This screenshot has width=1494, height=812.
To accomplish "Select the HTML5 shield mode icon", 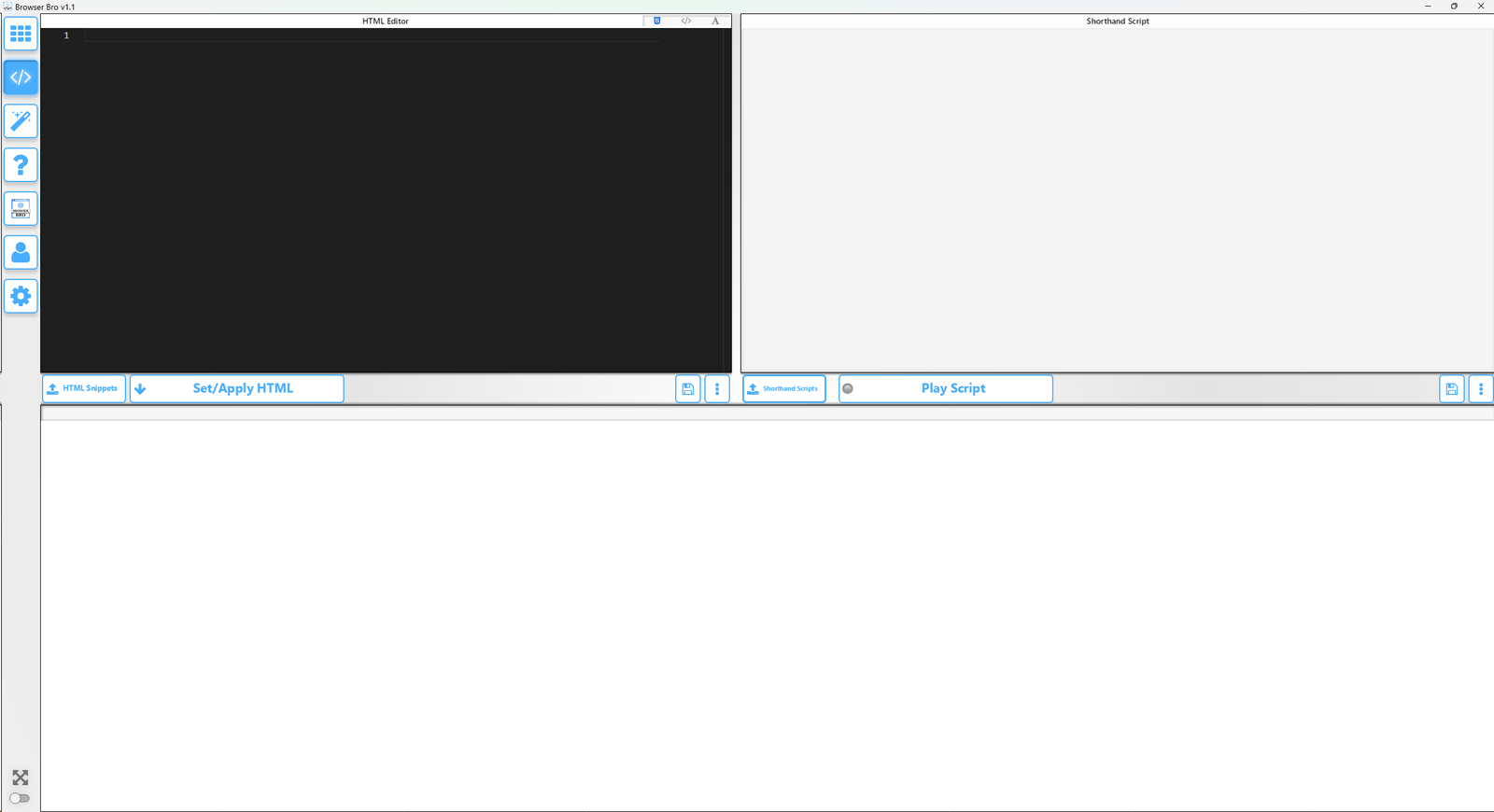I will (657, 21).
